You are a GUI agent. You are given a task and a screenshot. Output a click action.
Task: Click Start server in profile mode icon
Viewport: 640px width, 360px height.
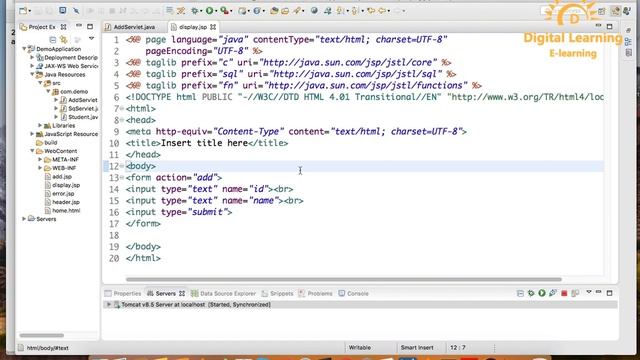[553, 293]
